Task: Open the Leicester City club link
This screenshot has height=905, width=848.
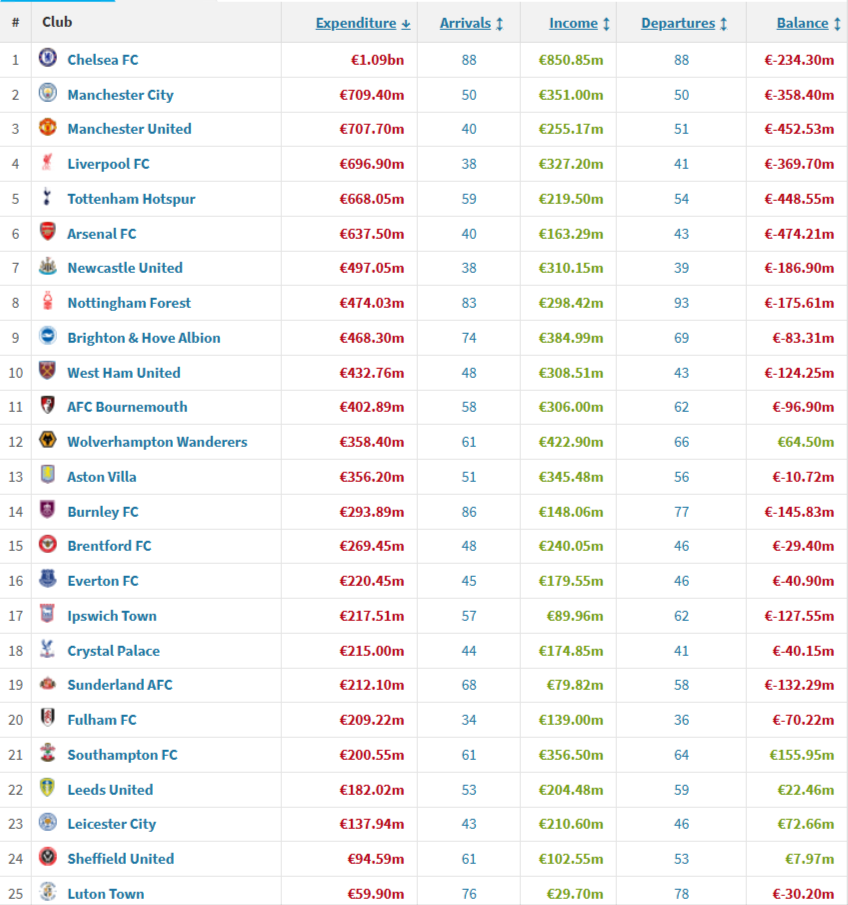Action: [111, 824]
